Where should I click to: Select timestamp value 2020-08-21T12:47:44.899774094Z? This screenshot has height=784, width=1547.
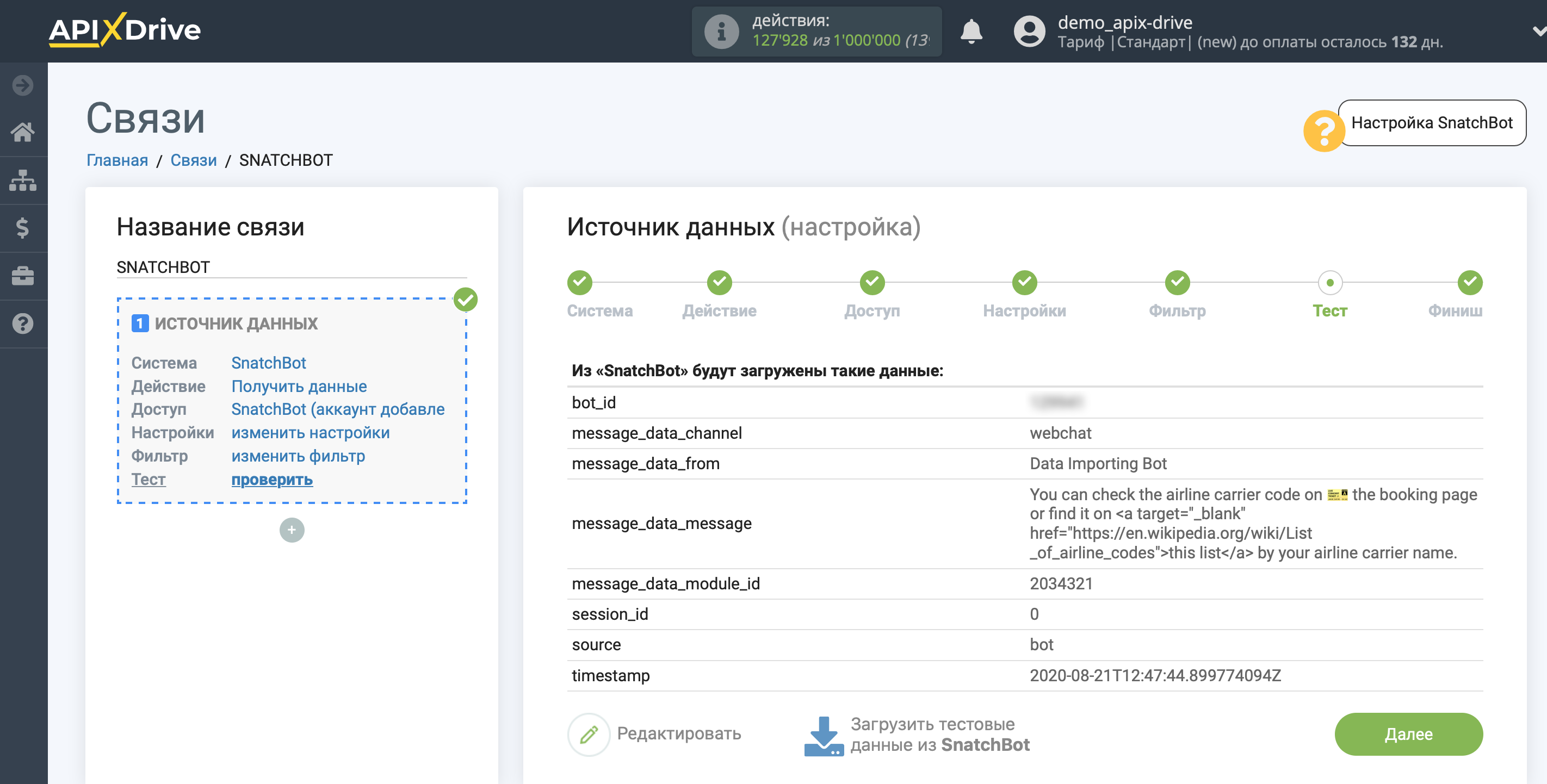(1155, 676)
